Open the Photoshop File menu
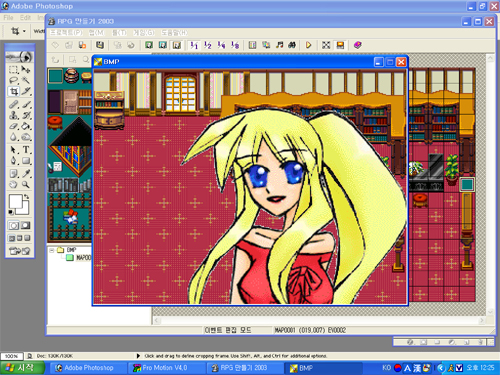The width and height of the screenshot is (500, 375). [8, 18]
